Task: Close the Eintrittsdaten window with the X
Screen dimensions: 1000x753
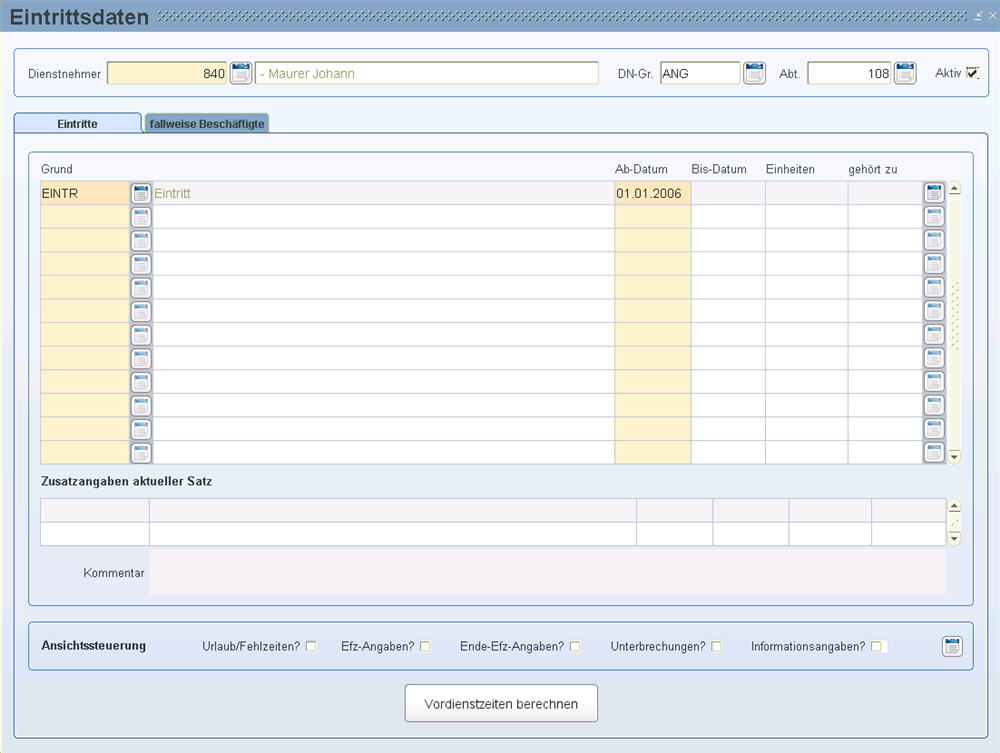Action: coord(992,16)
